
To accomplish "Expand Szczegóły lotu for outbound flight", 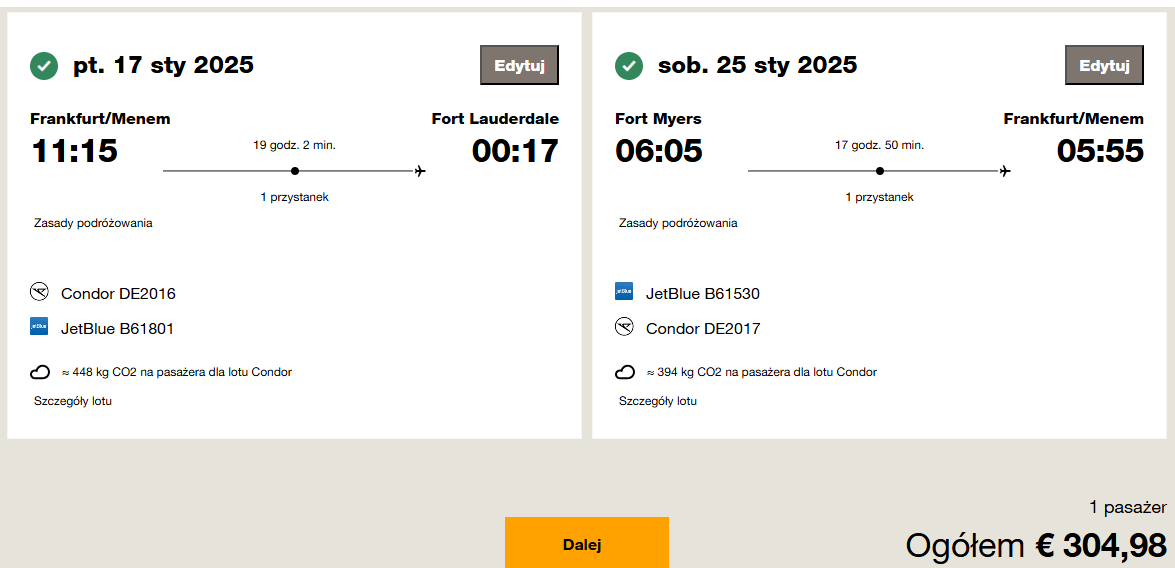I will point(73,401).
